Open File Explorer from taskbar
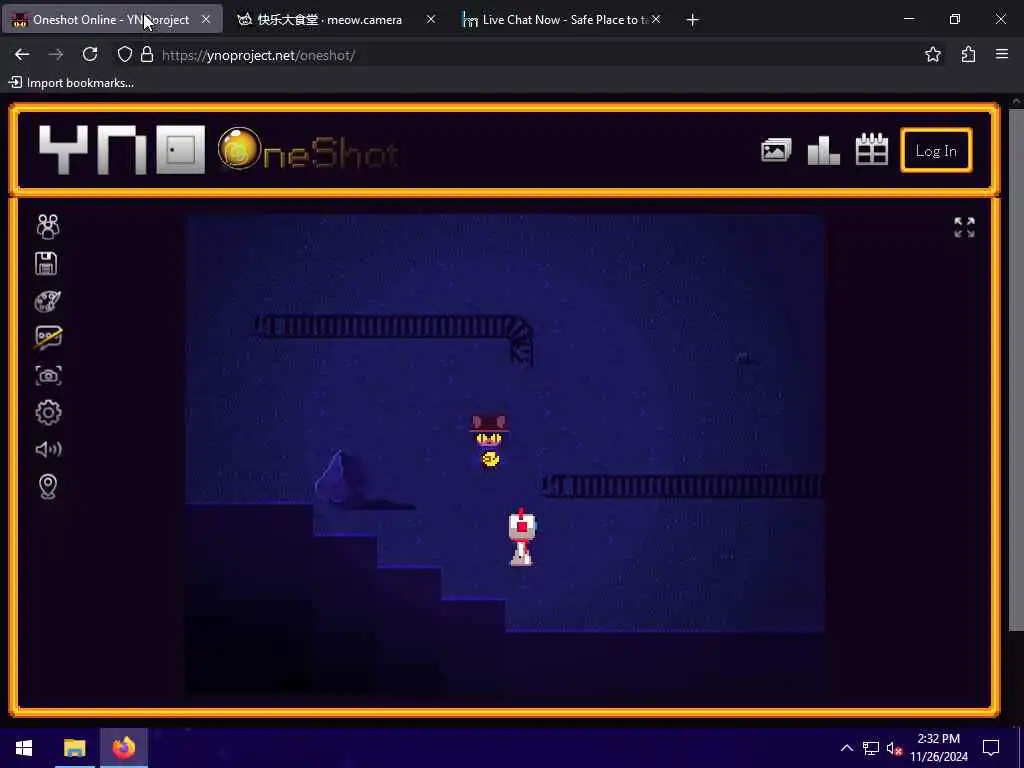Image resolution: width=1024 pixels, height=768 pixels. click(74, 748)
